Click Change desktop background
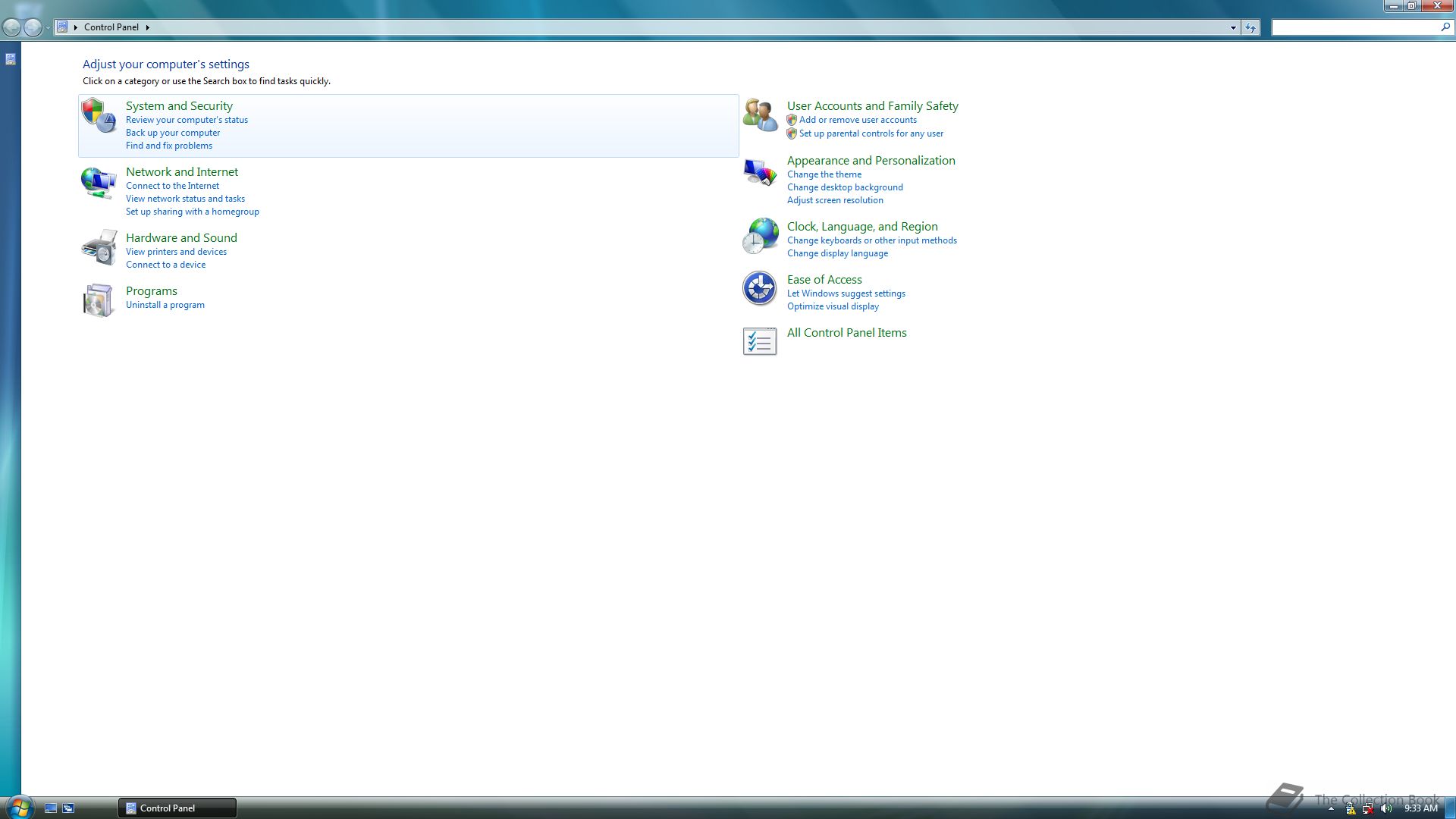This screenshot has width=1456, height=819. point(845,187)
